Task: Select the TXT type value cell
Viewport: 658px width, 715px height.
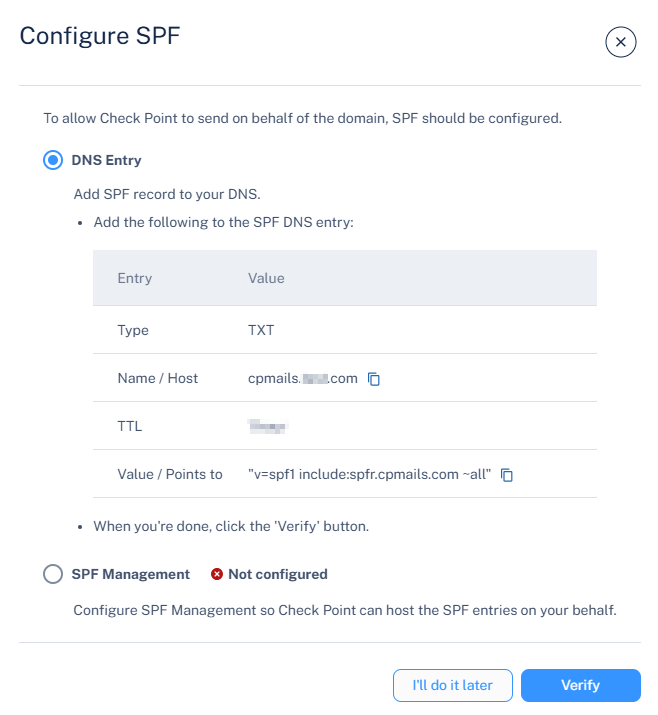Action: [261, 330]
